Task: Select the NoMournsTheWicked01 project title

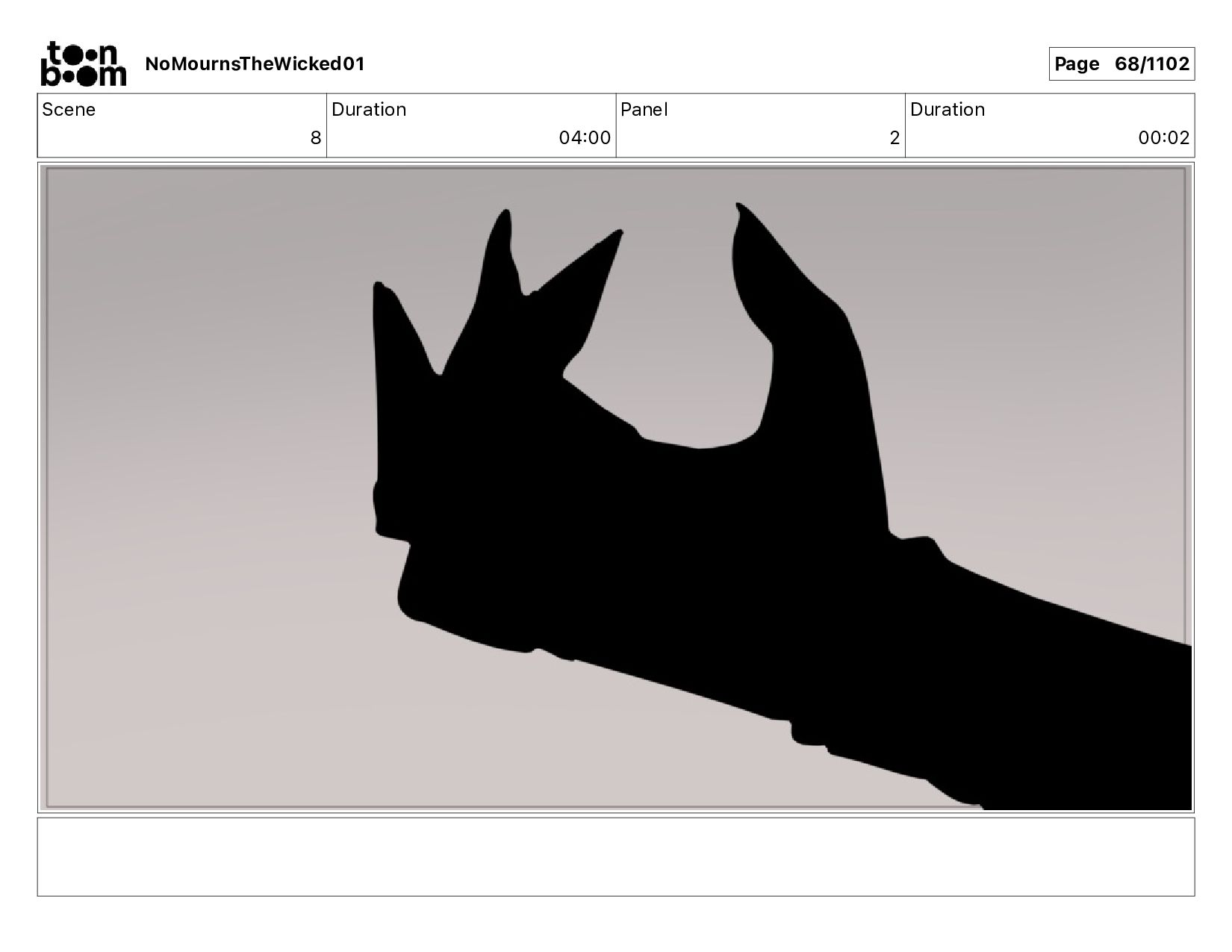Action: (255, 64)
